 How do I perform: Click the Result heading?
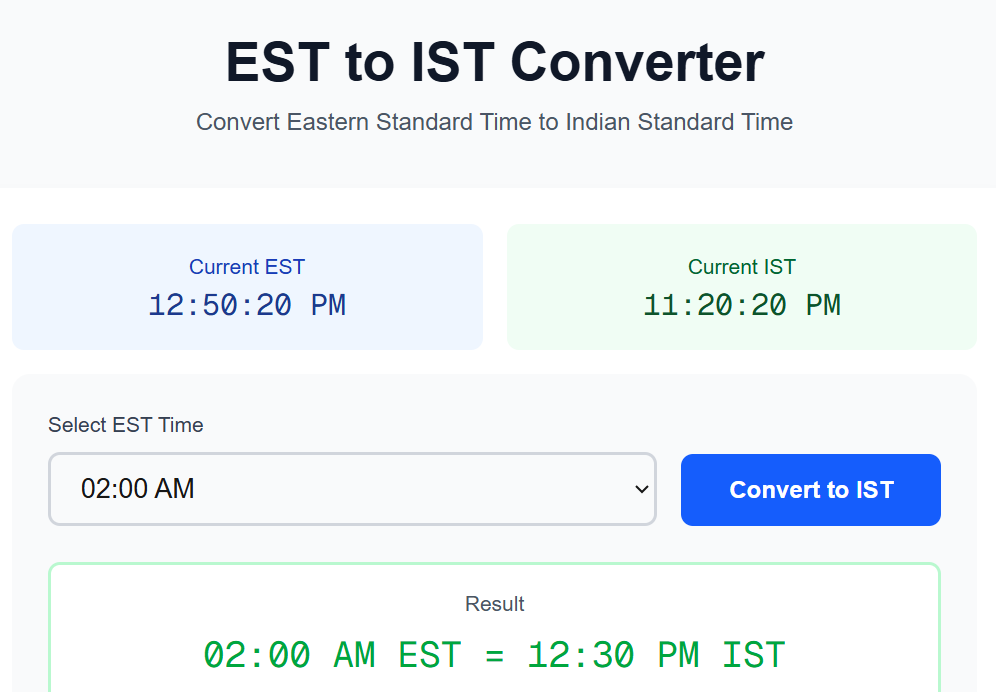coord(494,604)
